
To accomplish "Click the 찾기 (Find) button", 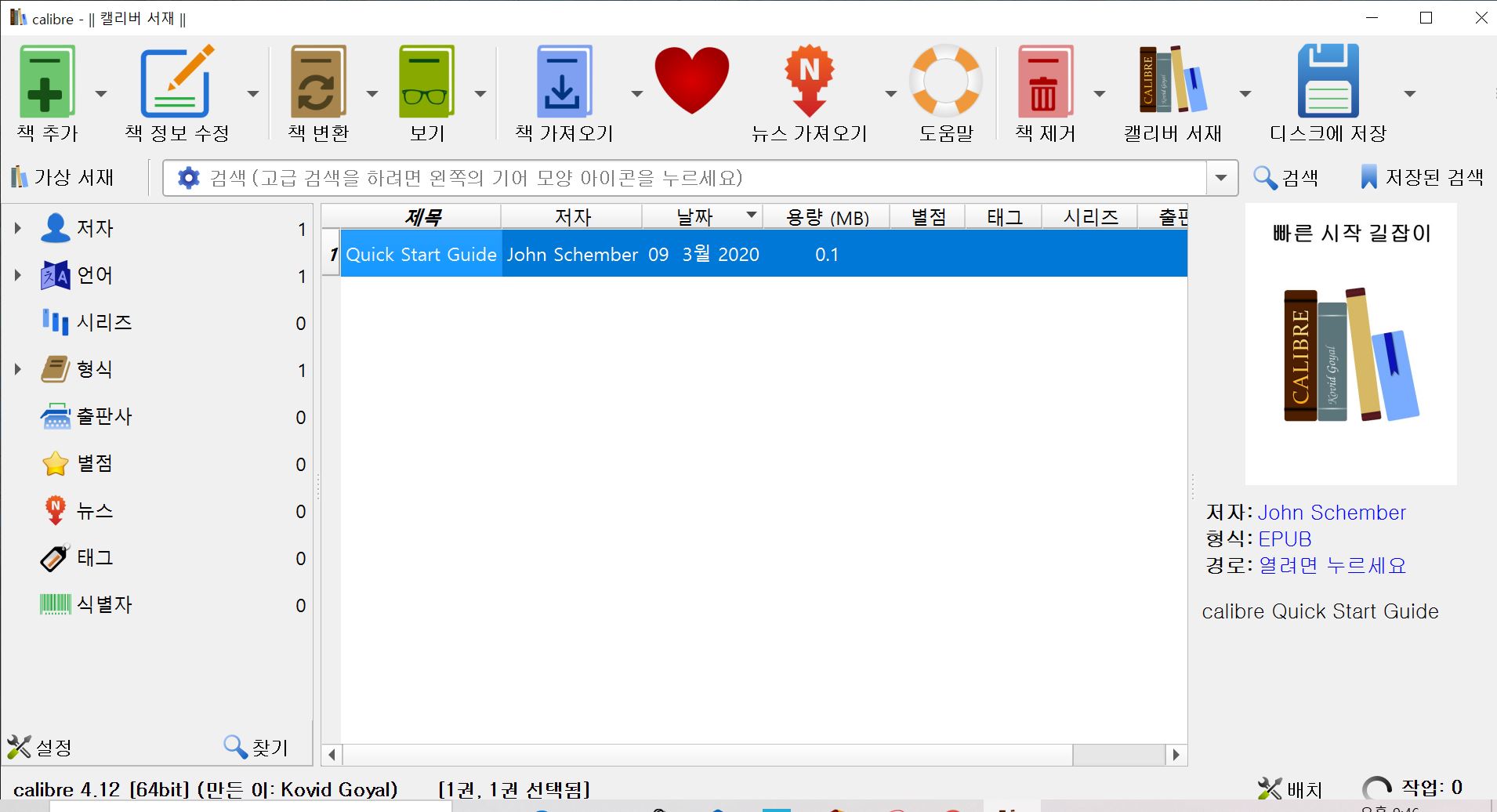I will click(256, 747).
